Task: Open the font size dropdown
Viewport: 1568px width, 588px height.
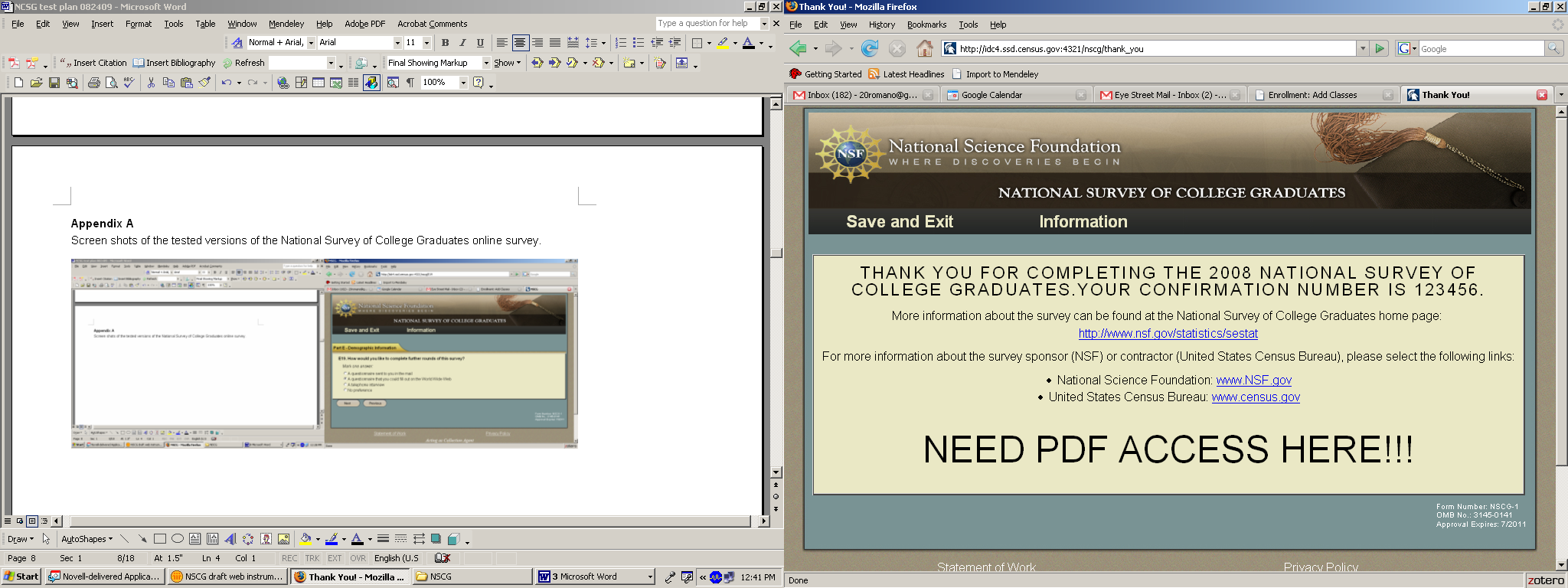Action: [426, 43]
